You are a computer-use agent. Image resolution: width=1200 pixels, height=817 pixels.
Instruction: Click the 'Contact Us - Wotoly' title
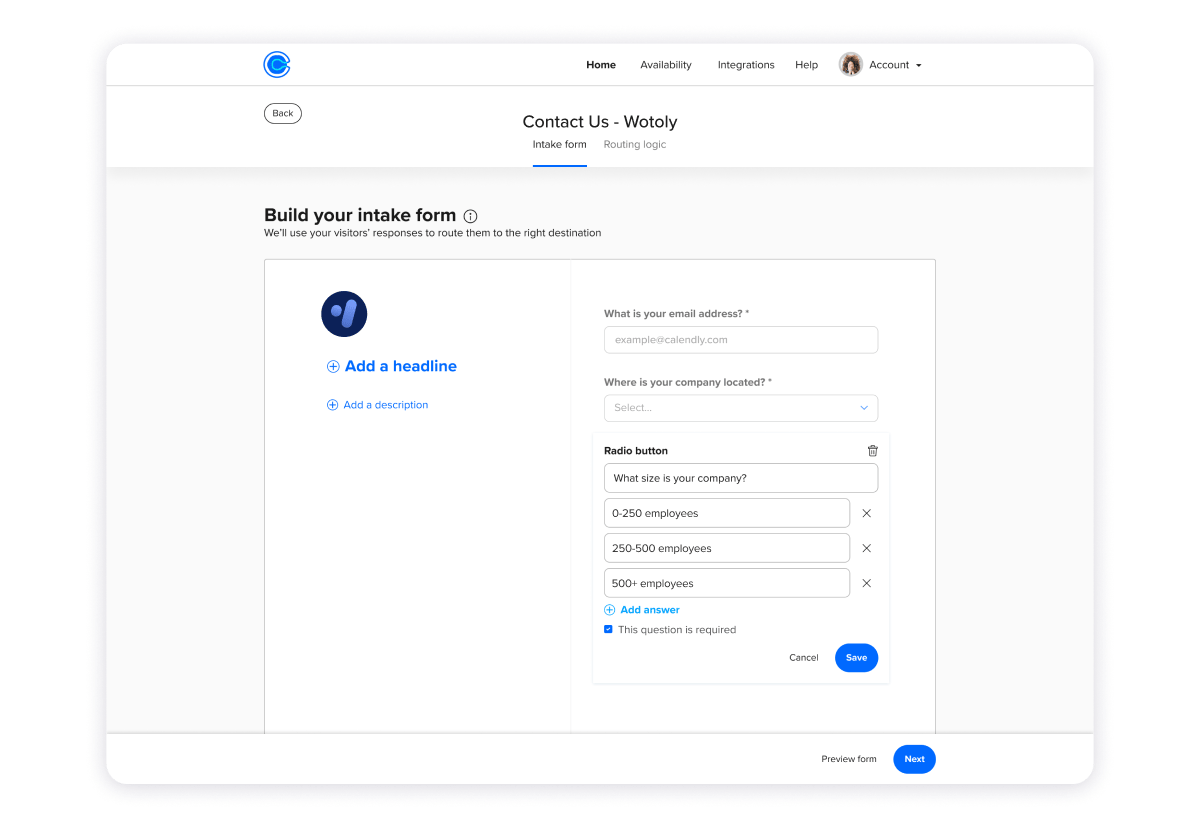[x=600, y=122]
